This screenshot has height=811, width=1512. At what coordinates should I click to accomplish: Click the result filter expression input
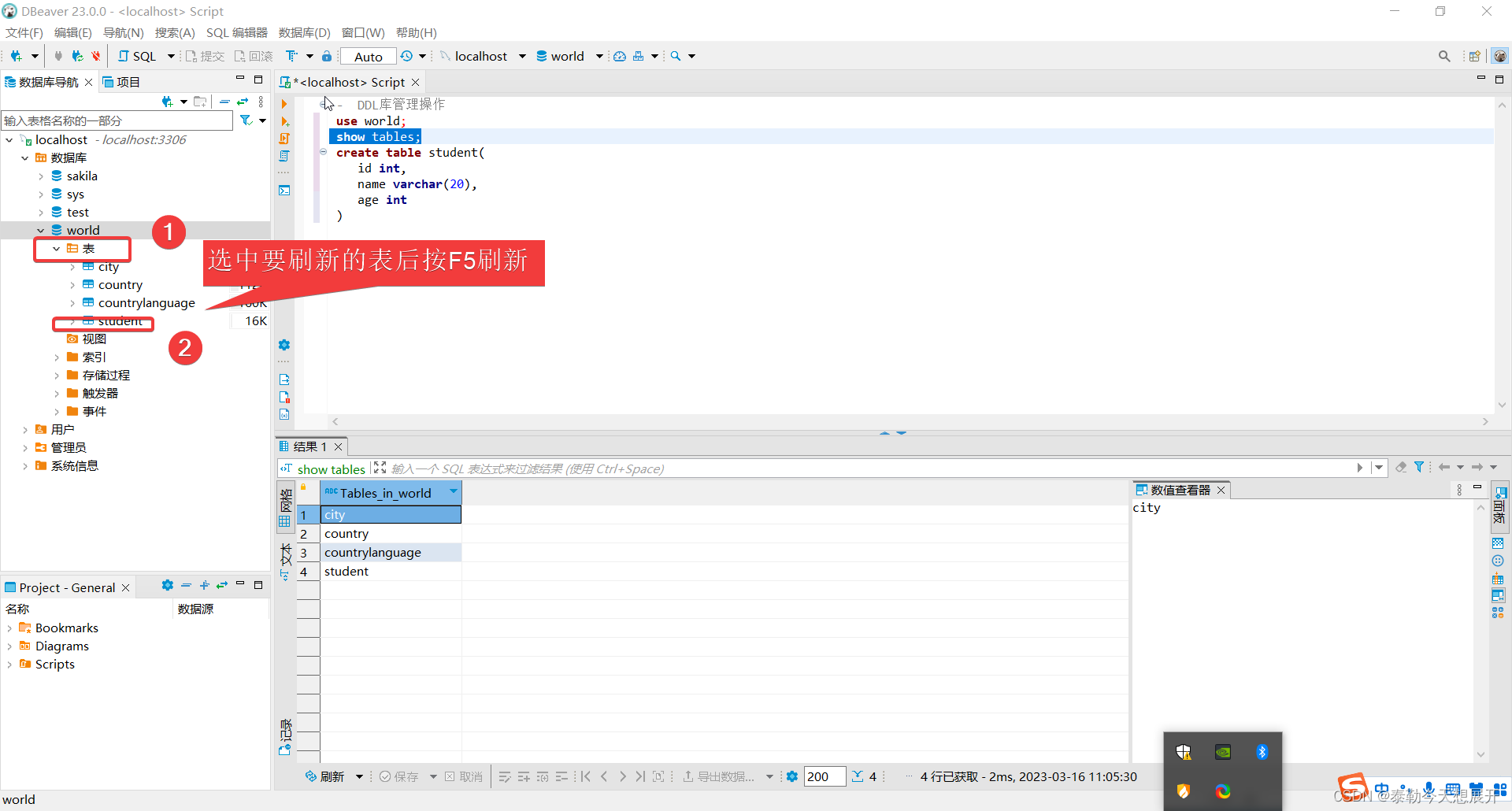(x=870, y=468)
